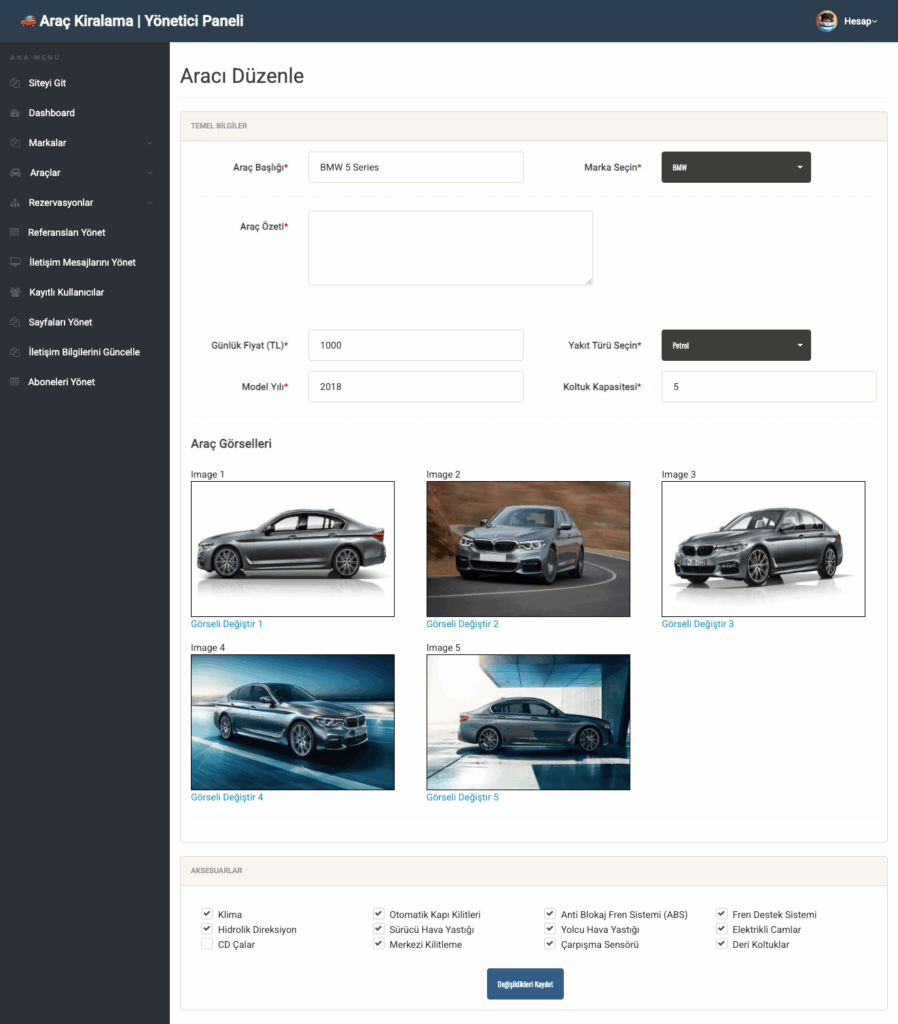Open İletişim Bilgilerini Güncelle menu item
This screenshot has width=898, height=1024.
pyautogui.click(x=85, y=352)
